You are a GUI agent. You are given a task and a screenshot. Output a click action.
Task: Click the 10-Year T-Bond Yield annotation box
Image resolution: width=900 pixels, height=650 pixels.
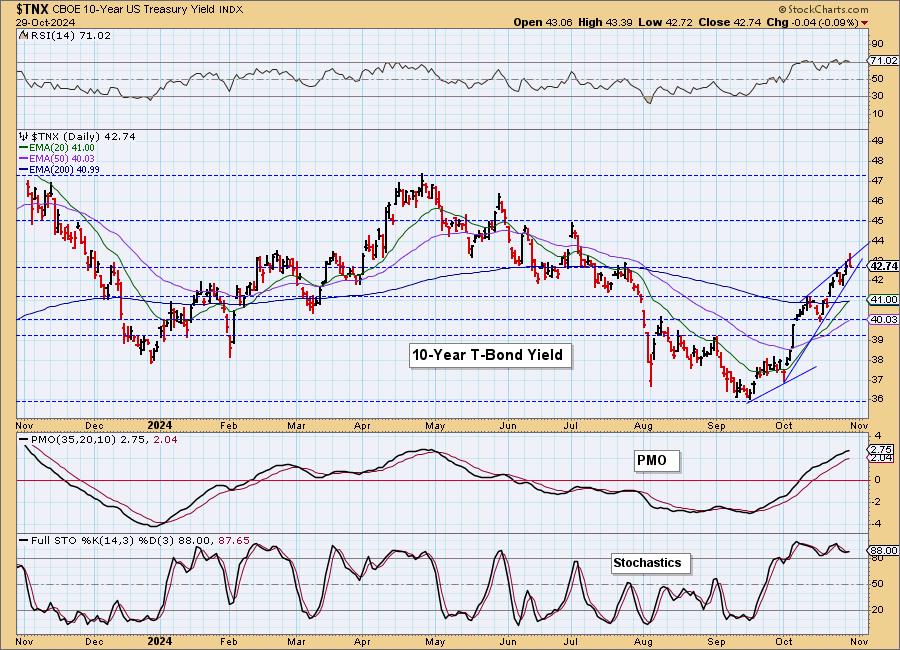click(490, 355)
